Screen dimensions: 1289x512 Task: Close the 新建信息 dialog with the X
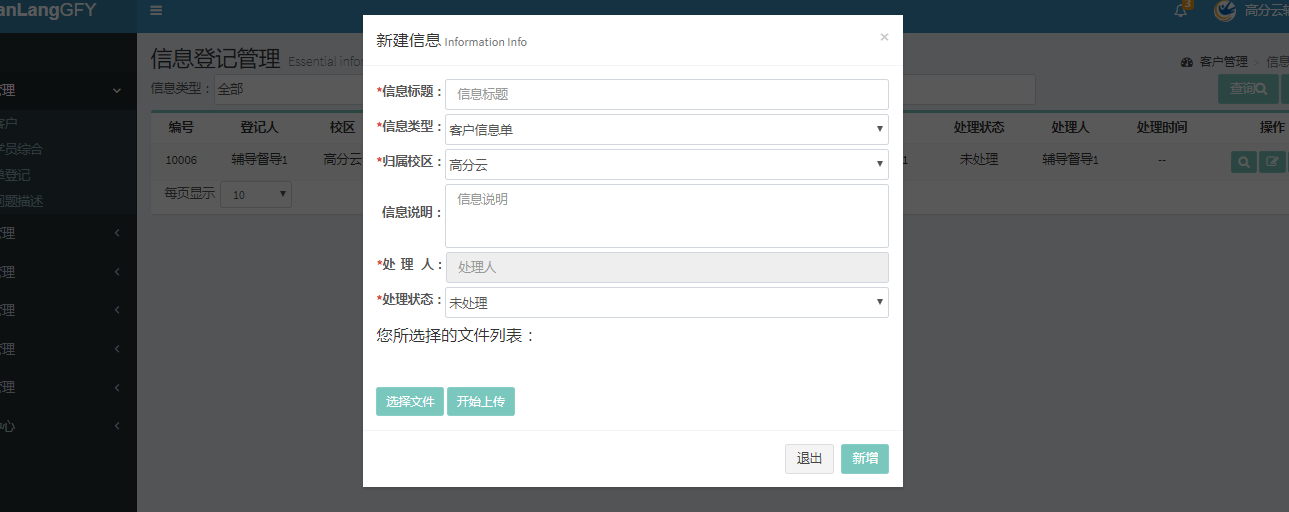(884, 37)
